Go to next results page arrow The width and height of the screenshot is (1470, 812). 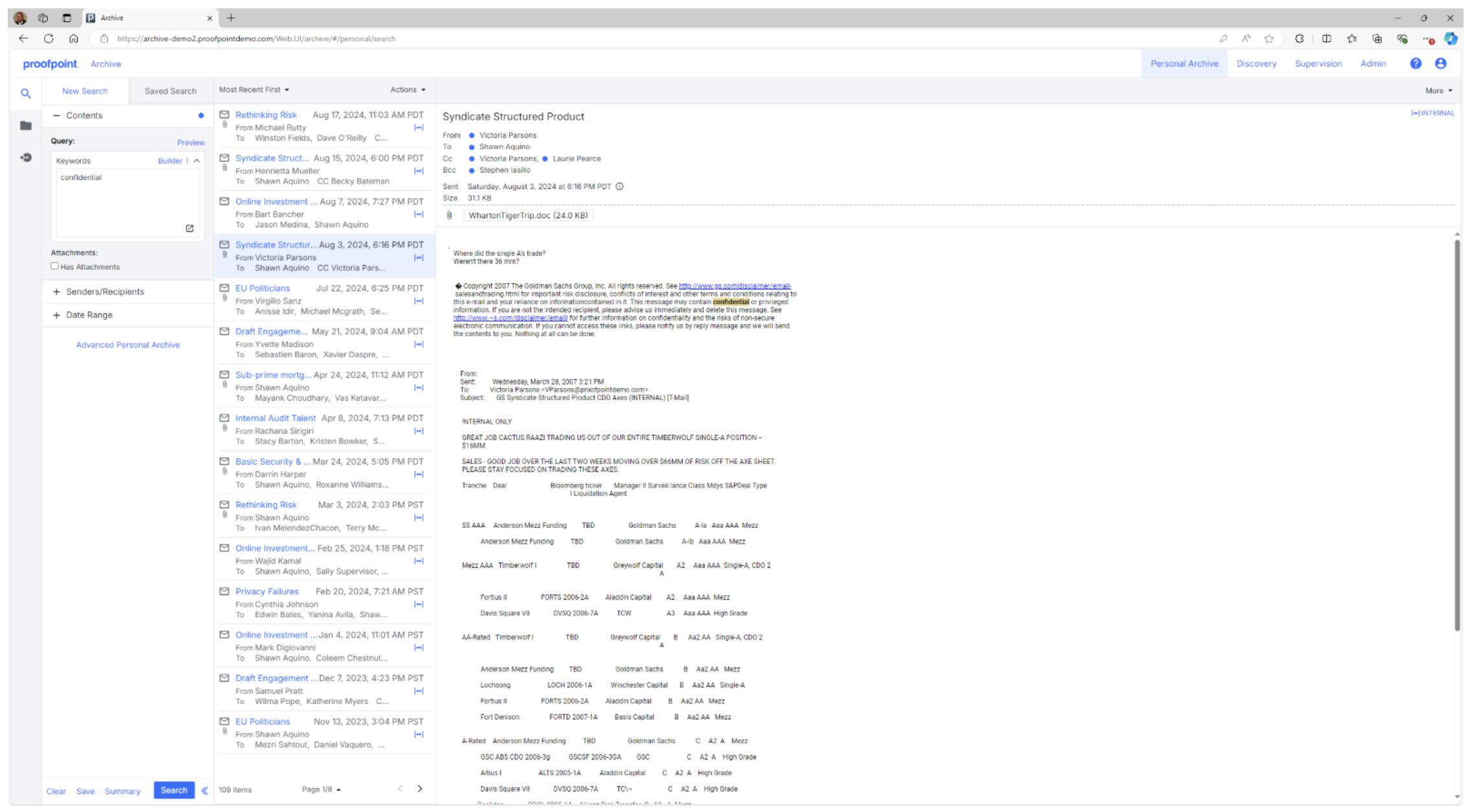coord(420,789)
